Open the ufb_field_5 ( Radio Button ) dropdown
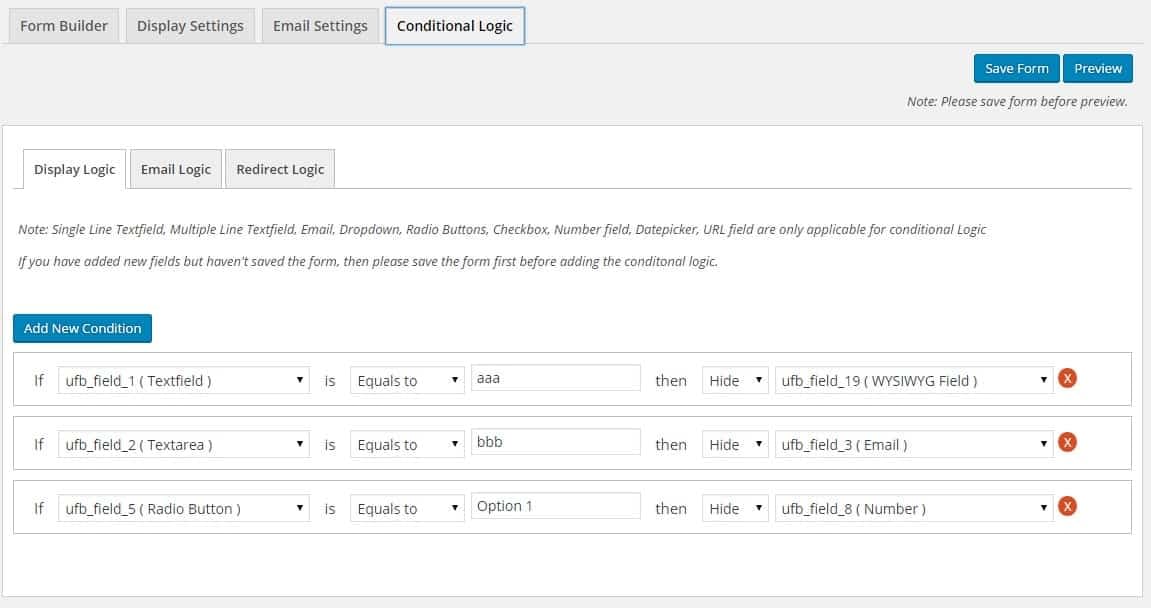Screen dimensions: 1151x608 [x=184, y=508]
